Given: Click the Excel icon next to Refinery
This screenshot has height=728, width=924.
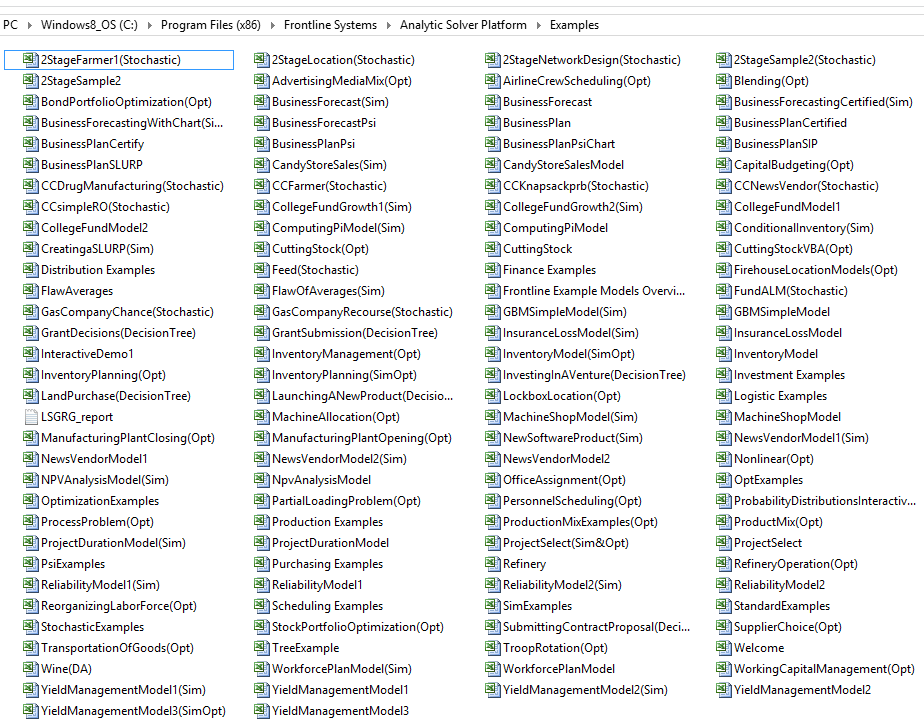Looking at the screenshot, I should (x=492, y=564).
